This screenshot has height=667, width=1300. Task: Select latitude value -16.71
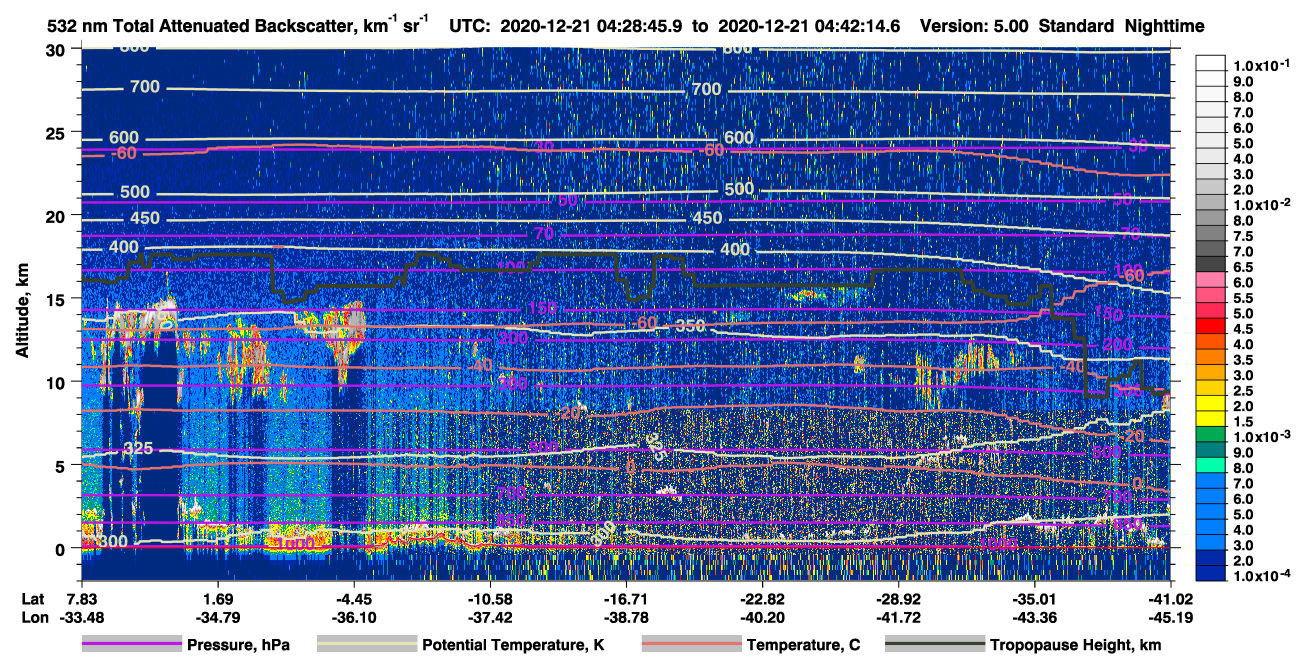pyautogui.click(x=626, y=599)
